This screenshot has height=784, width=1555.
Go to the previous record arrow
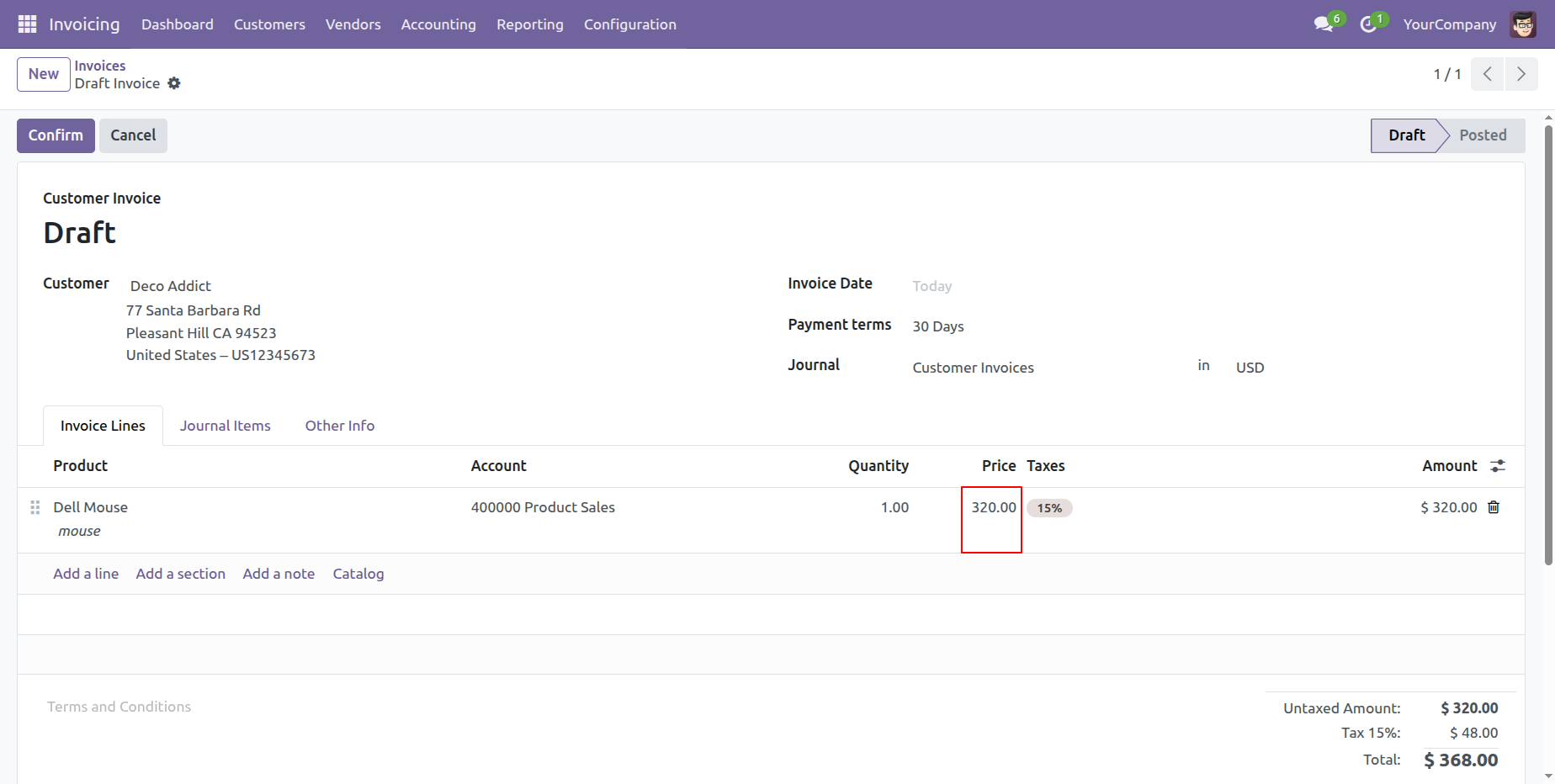(x=1487, y=74)
